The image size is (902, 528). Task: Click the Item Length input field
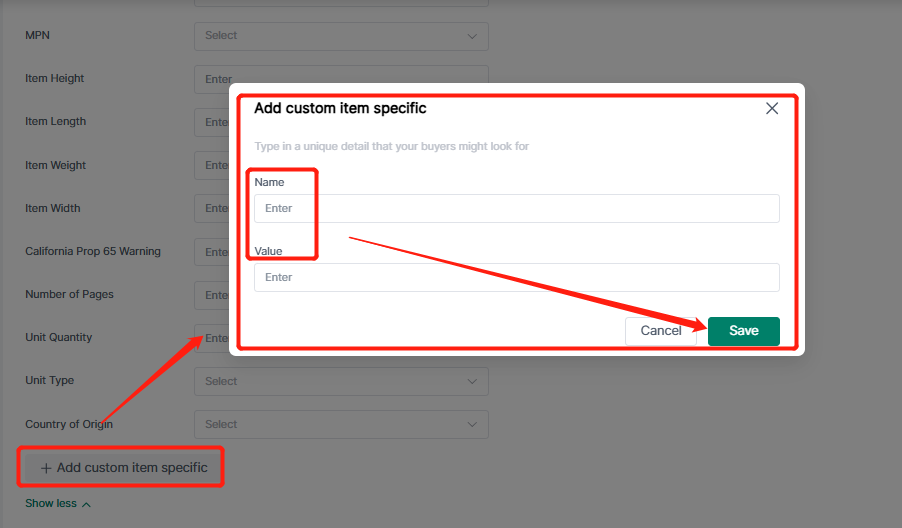pyautogui.click(x=212, y=122)
